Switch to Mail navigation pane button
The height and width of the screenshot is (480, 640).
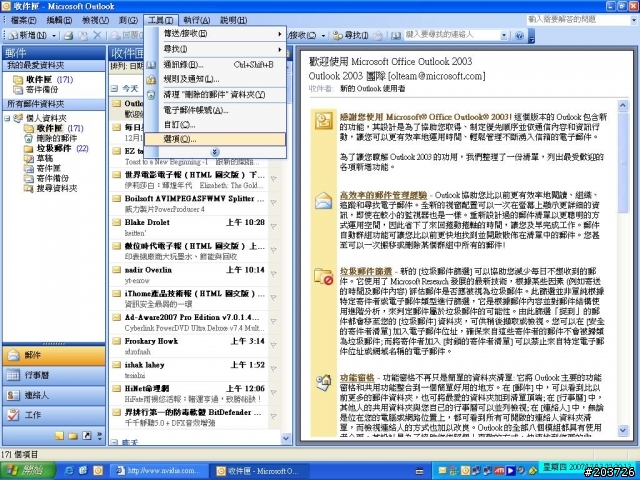pos(54,355)
